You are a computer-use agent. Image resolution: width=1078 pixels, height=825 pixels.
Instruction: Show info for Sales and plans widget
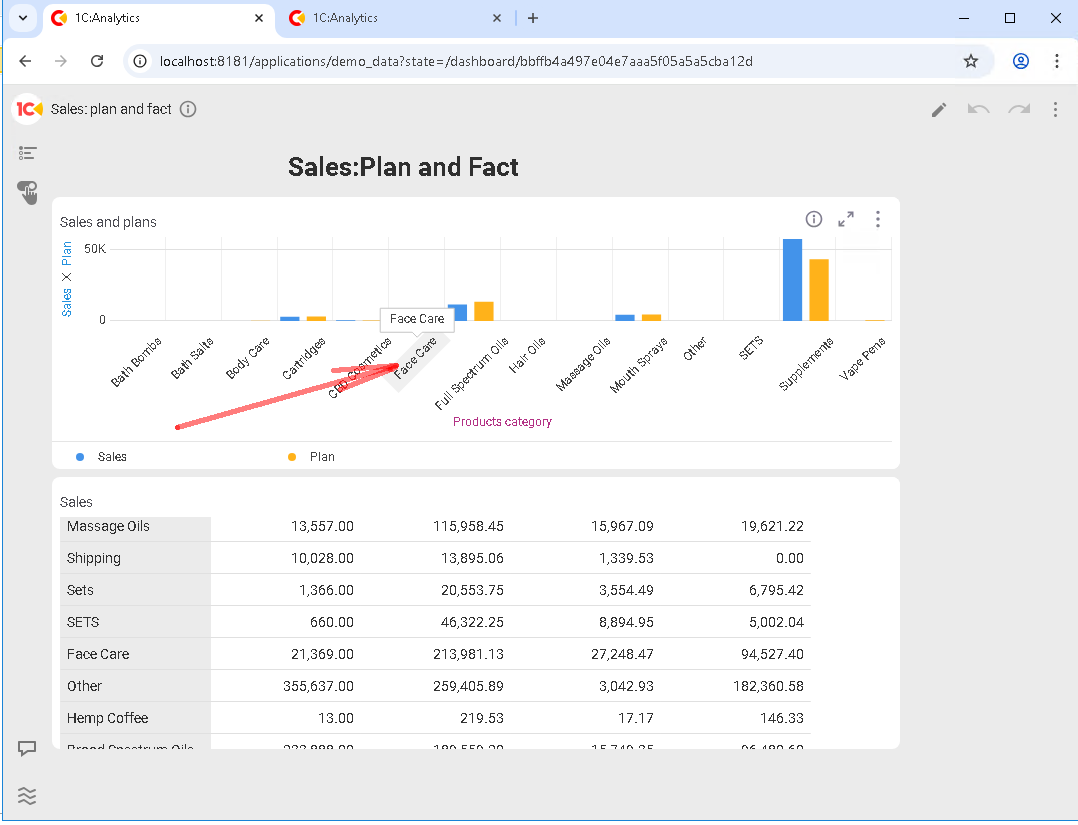click(814, 219)
